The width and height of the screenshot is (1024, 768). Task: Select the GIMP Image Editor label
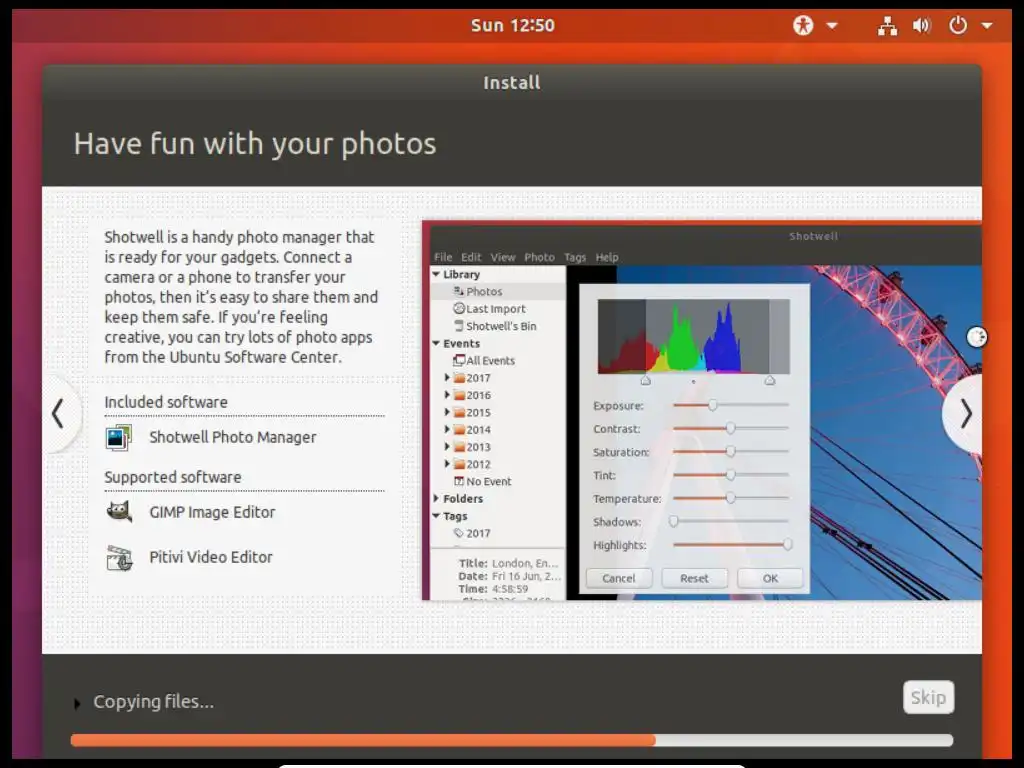point(212,512)
